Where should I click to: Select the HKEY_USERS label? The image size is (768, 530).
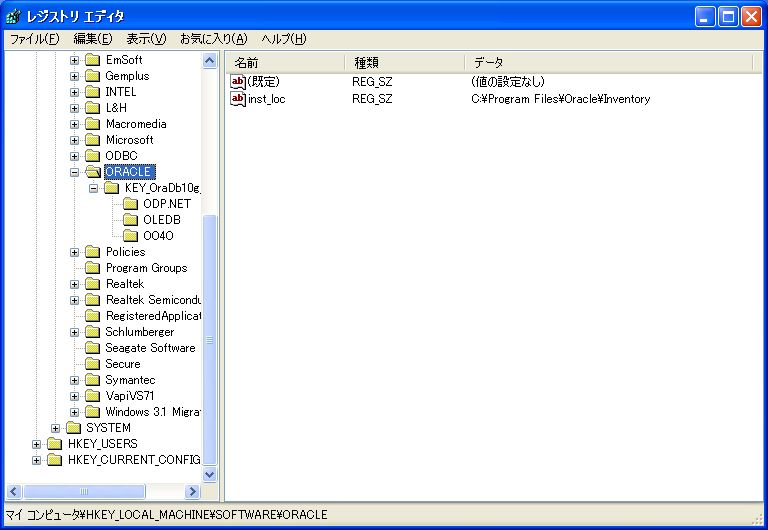[102, 444]
